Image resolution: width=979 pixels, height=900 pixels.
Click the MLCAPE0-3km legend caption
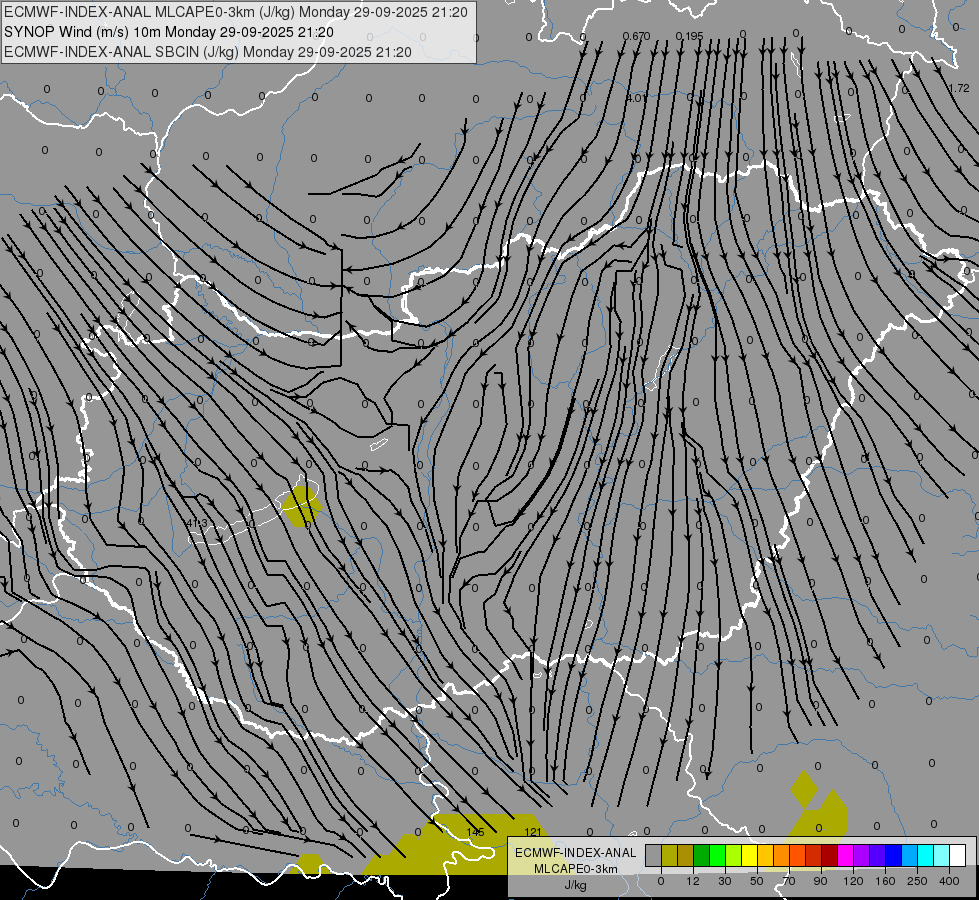coord(575,869)
